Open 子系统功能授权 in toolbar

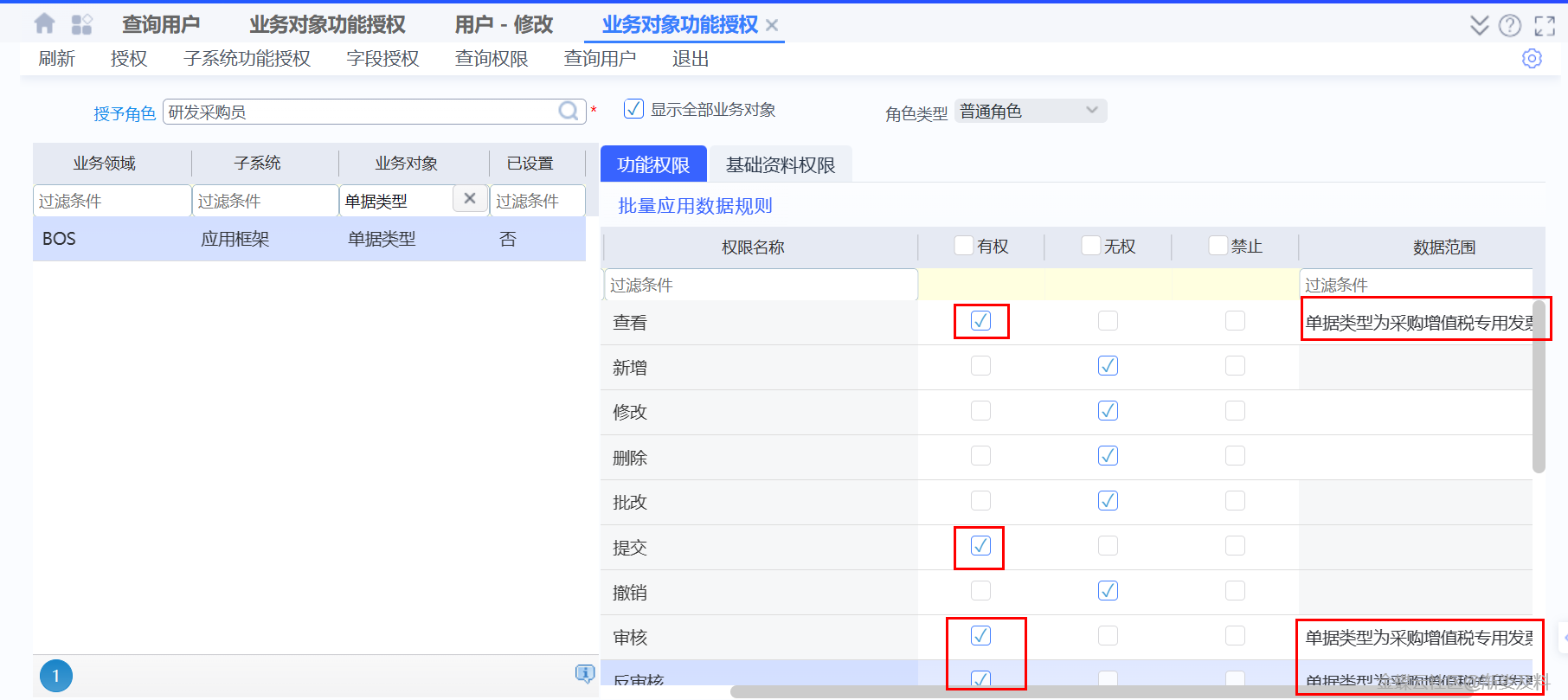tap(247, 59)
